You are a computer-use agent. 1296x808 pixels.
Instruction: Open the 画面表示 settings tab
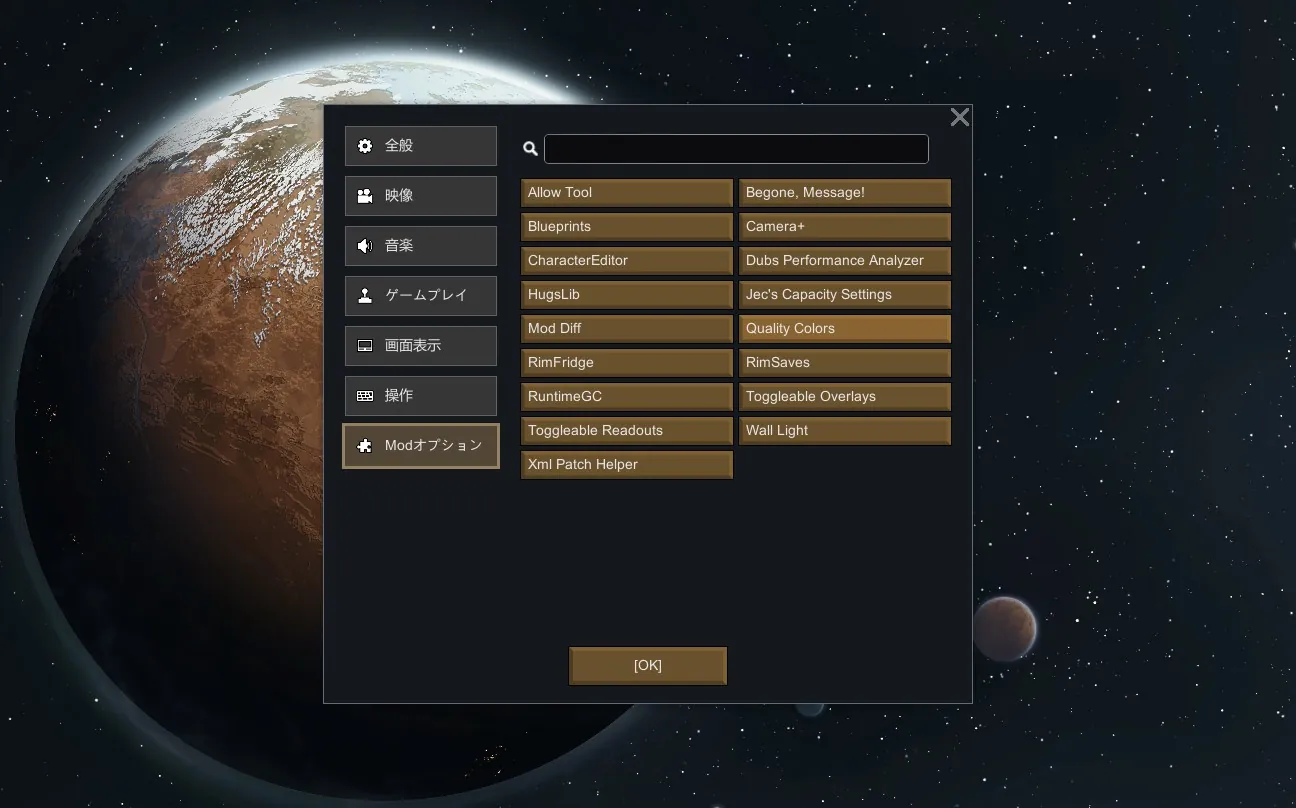[x=421, y=346]
